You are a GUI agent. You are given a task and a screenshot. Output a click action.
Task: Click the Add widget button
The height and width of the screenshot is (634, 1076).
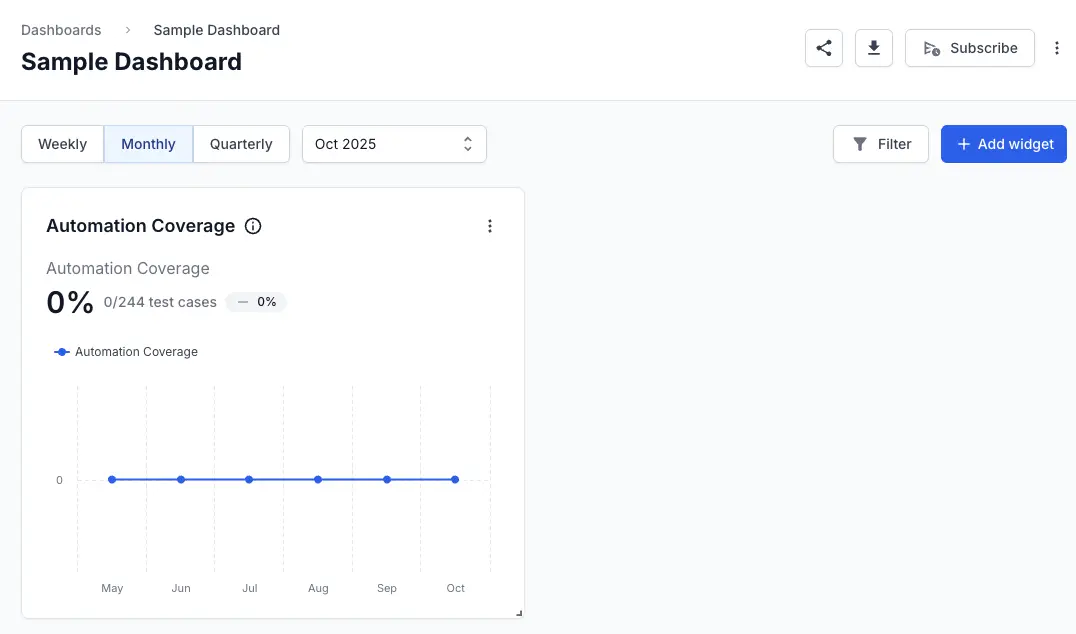pyautogui.click(x=1003, y=144)
